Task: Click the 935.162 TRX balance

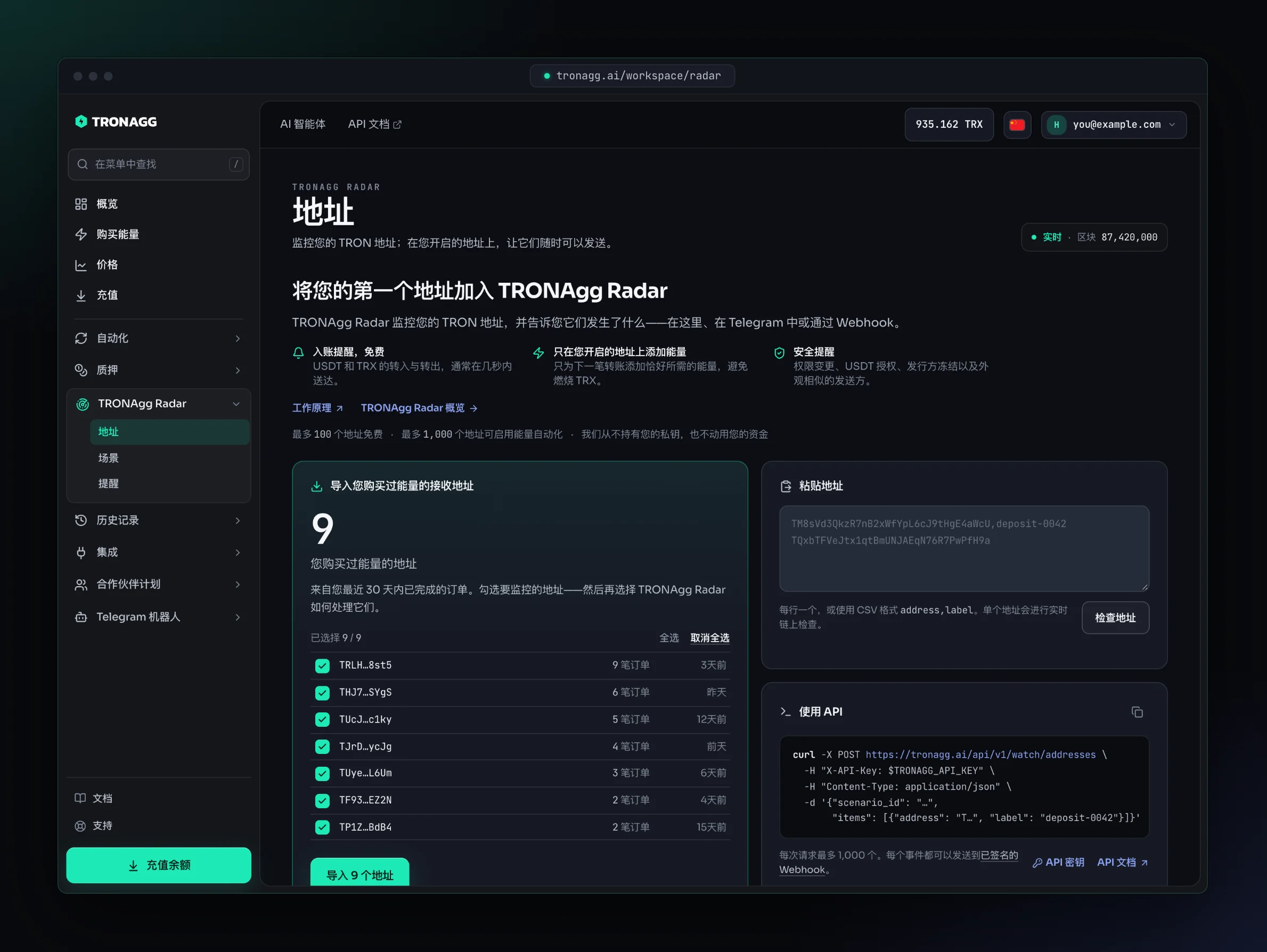Action: tap(949, 124)
